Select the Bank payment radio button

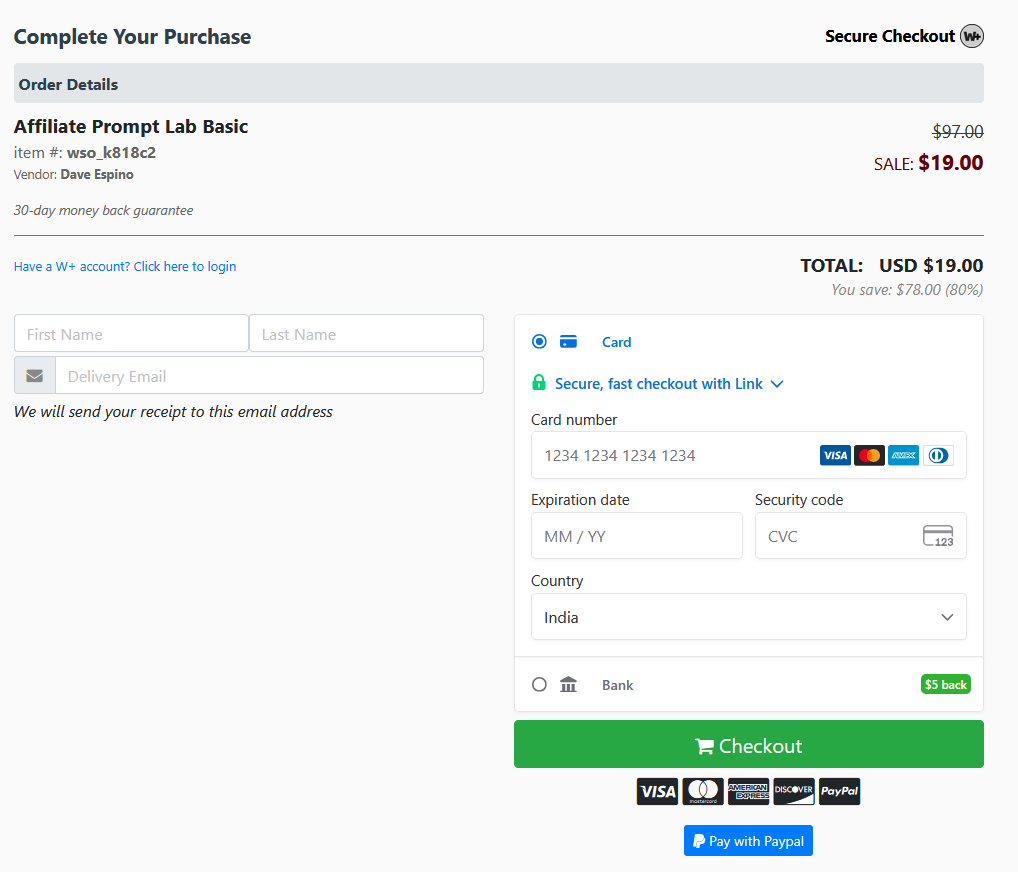tap(539, 684)
